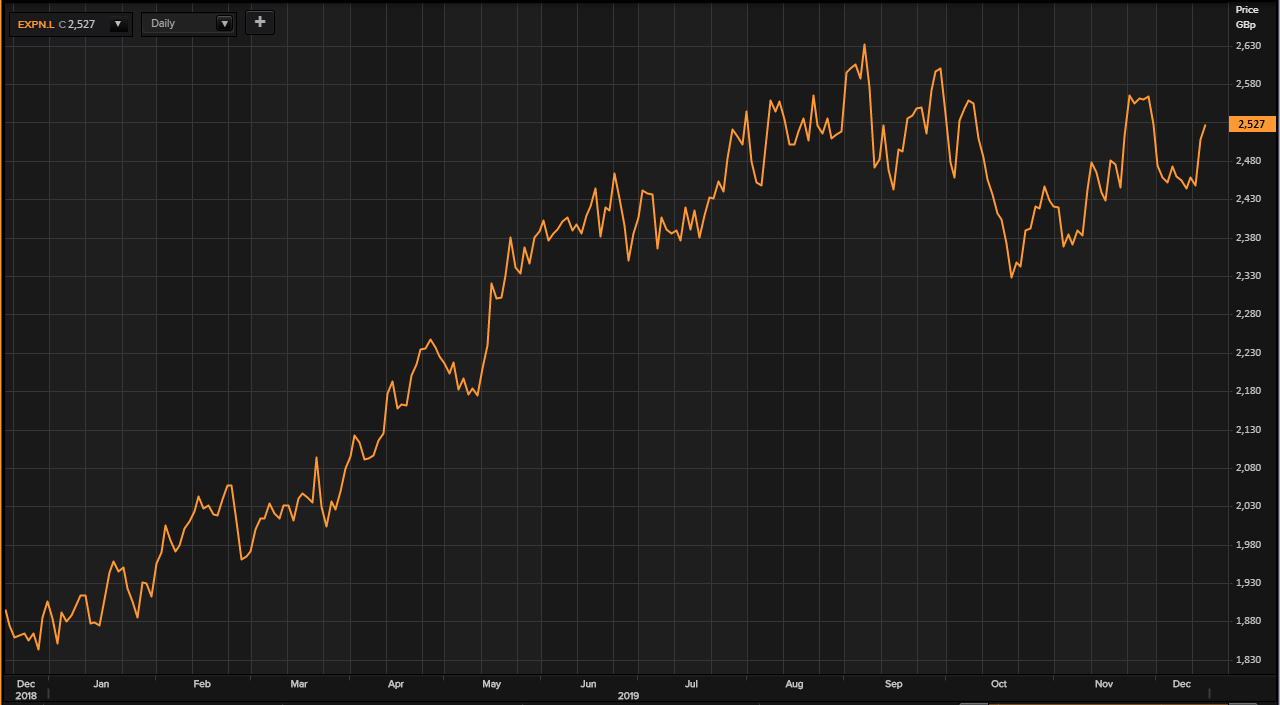The width and height of the screenshot is (1280, 705).
Task: Click the 1,930 price axis label
Action: (1249, 583)
